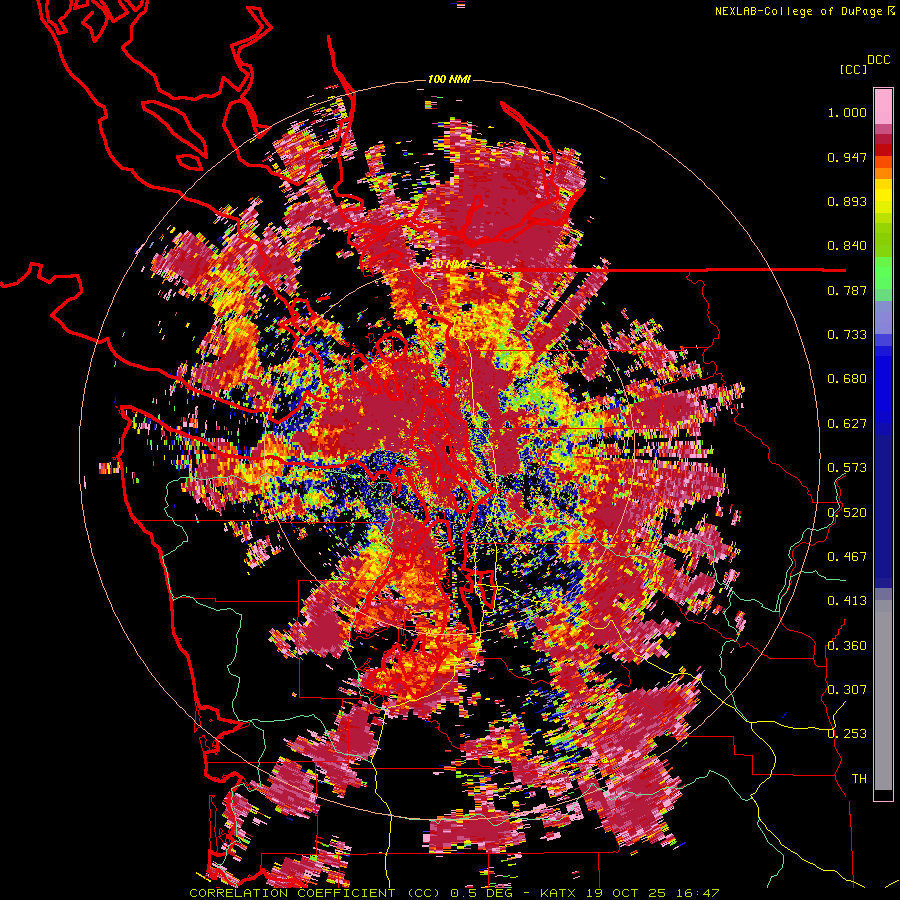900x900 pixels.
Task: Click the light pink top color bar segment
Action: [883, 106]
